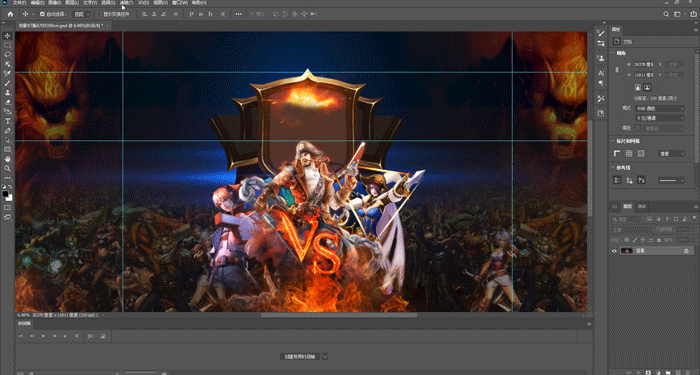This screenshot has height=375, width=700.
Task: Collapse the Canvas section in Properties
Action: click(x=612, y=53)
